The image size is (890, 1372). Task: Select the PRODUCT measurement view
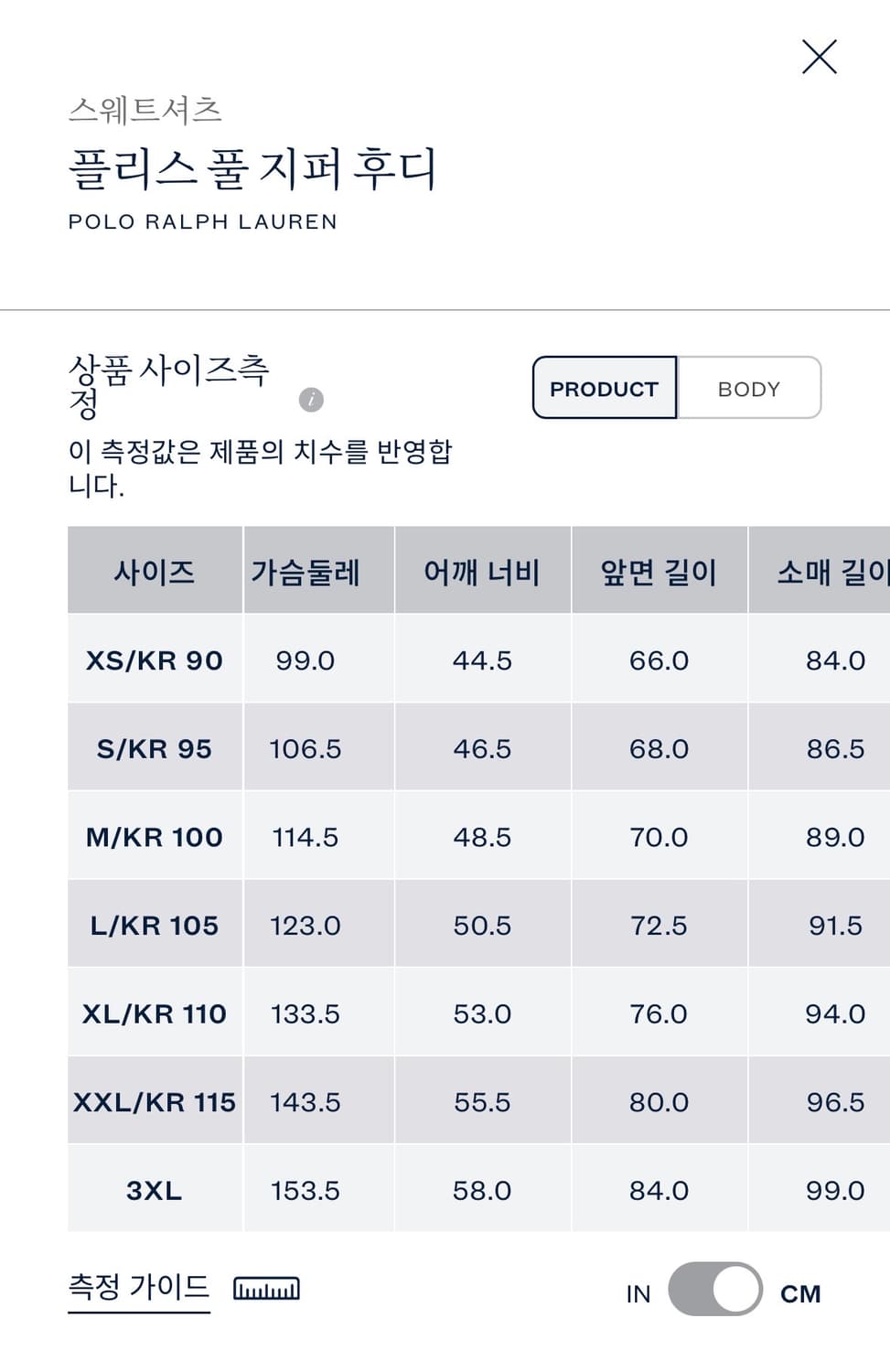[x=604, y=388]
